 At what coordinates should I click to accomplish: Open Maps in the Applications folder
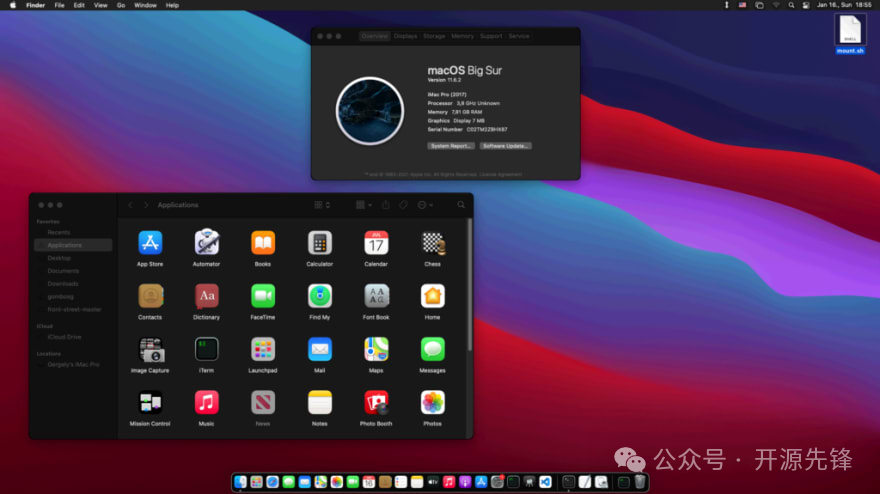click(376, 349)
